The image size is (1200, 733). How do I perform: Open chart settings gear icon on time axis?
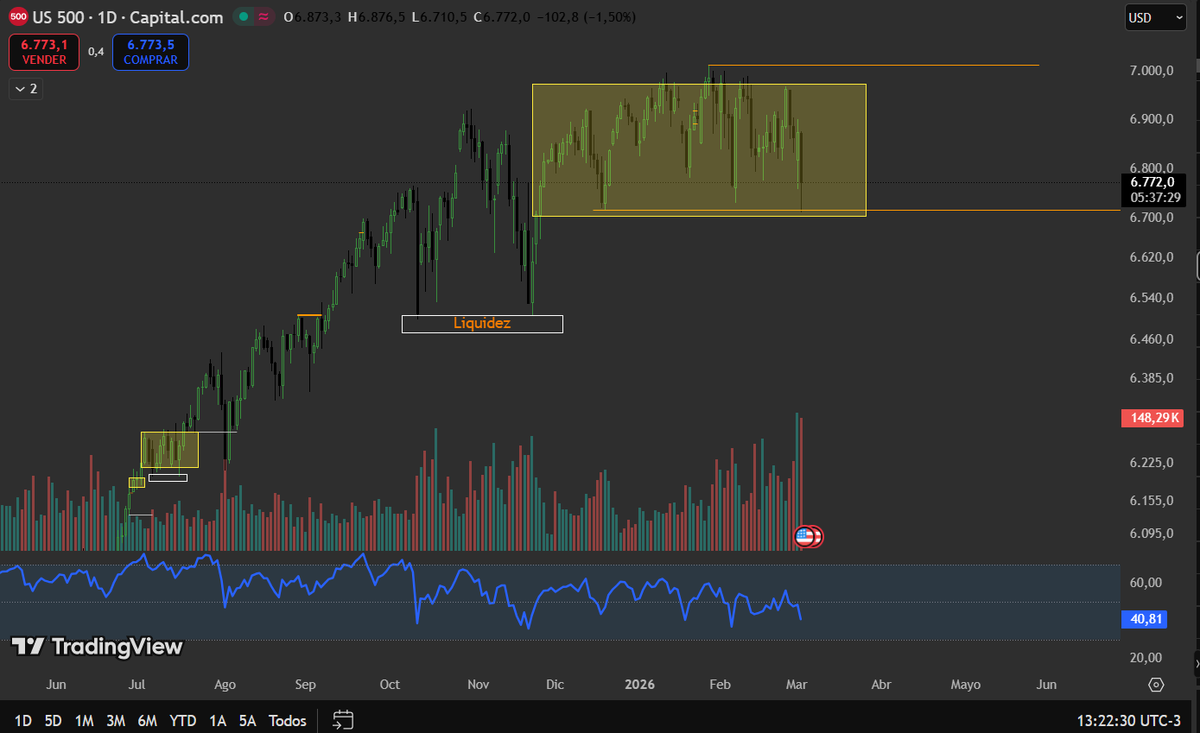coord(1157,685)
